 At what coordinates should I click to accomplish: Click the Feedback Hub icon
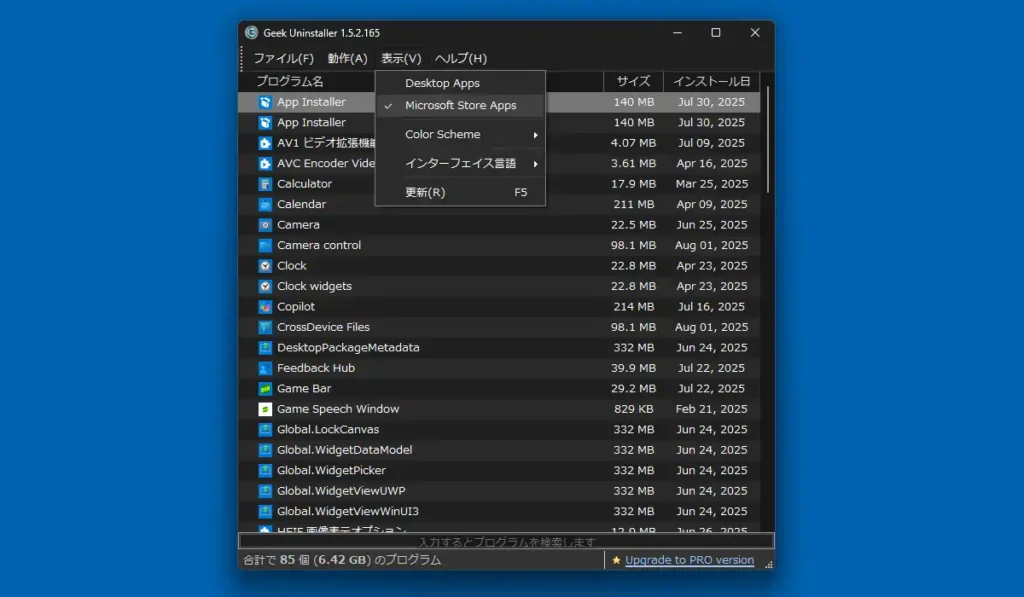[265, 368]
